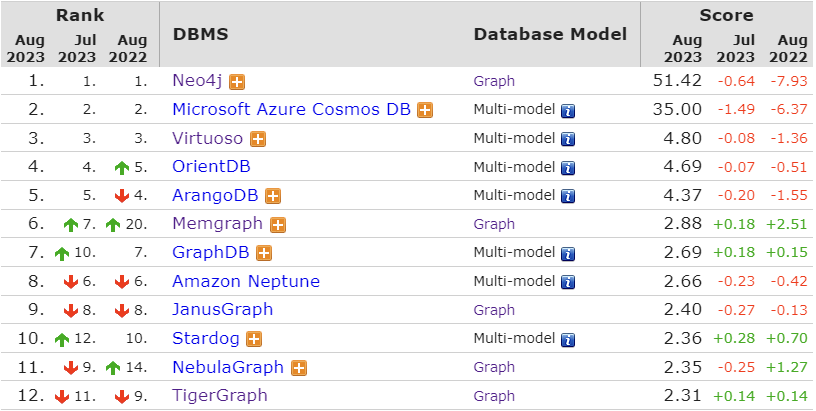The width and height of the screenshot is (816, 411).
Task: Click the plus icon beside Memgraph
Action: [x=278, y=225]
